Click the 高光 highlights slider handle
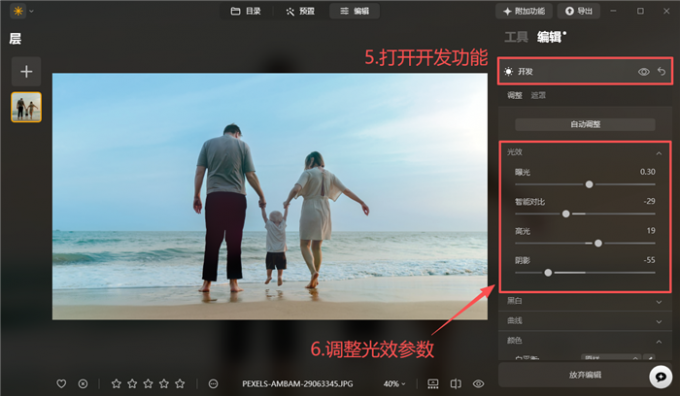This screenshot has width=680, height=396. coord(598,243)
